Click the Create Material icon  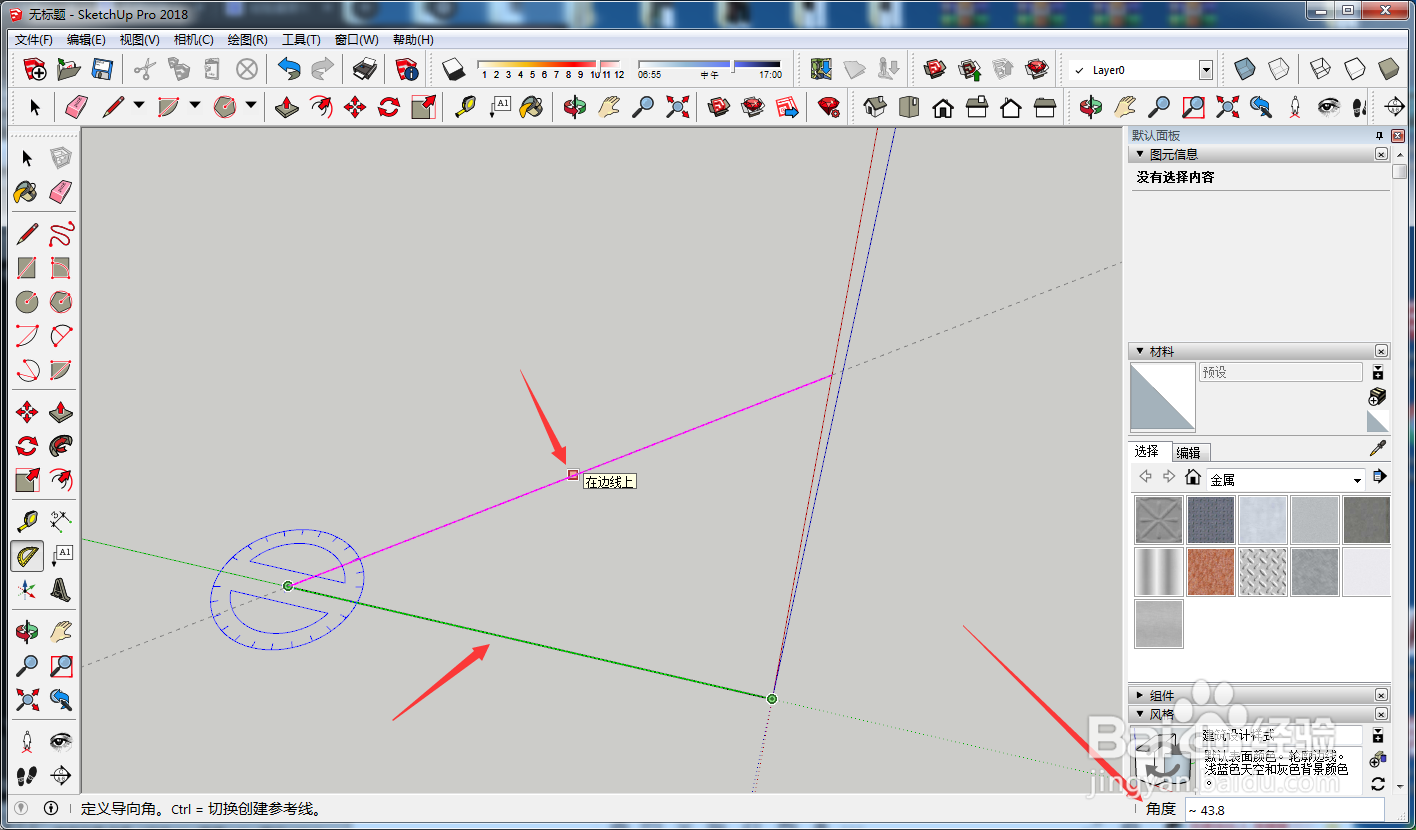pos(1377,396)
